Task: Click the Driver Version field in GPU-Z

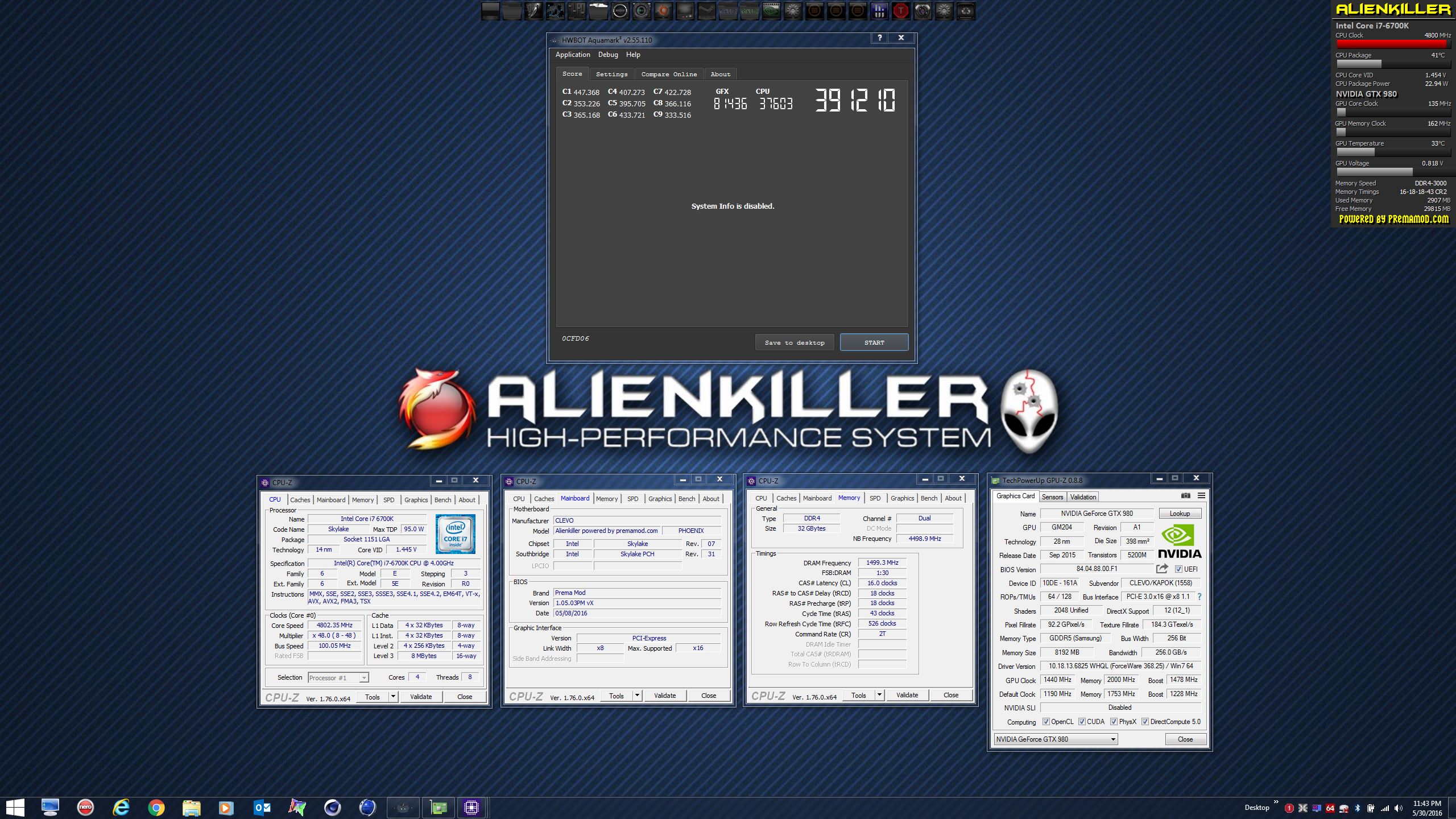Action: (x=1120, y=665)
